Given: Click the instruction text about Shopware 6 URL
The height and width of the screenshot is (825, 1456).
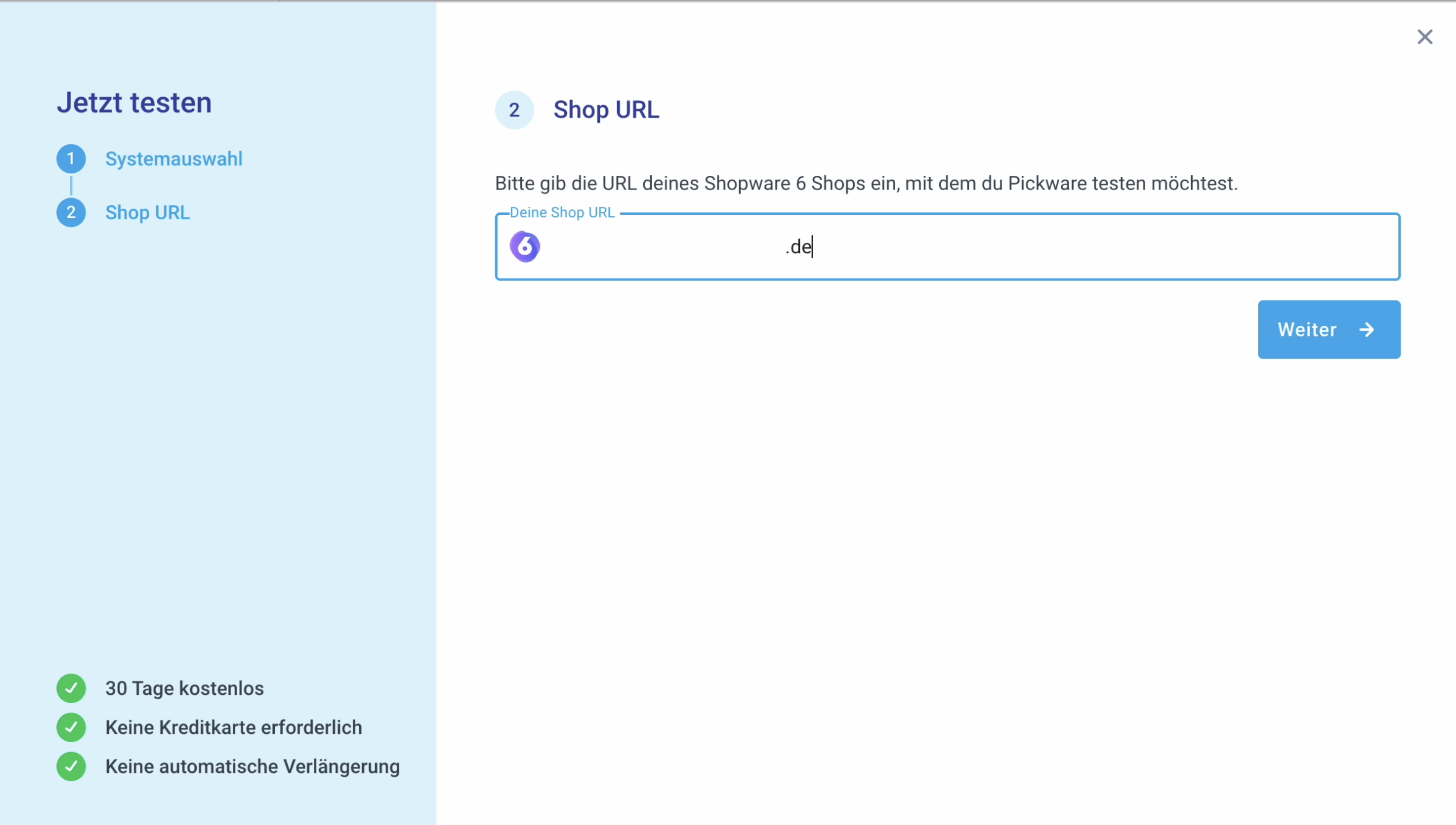Looking at the screenshot, I should tap(866, 183).
